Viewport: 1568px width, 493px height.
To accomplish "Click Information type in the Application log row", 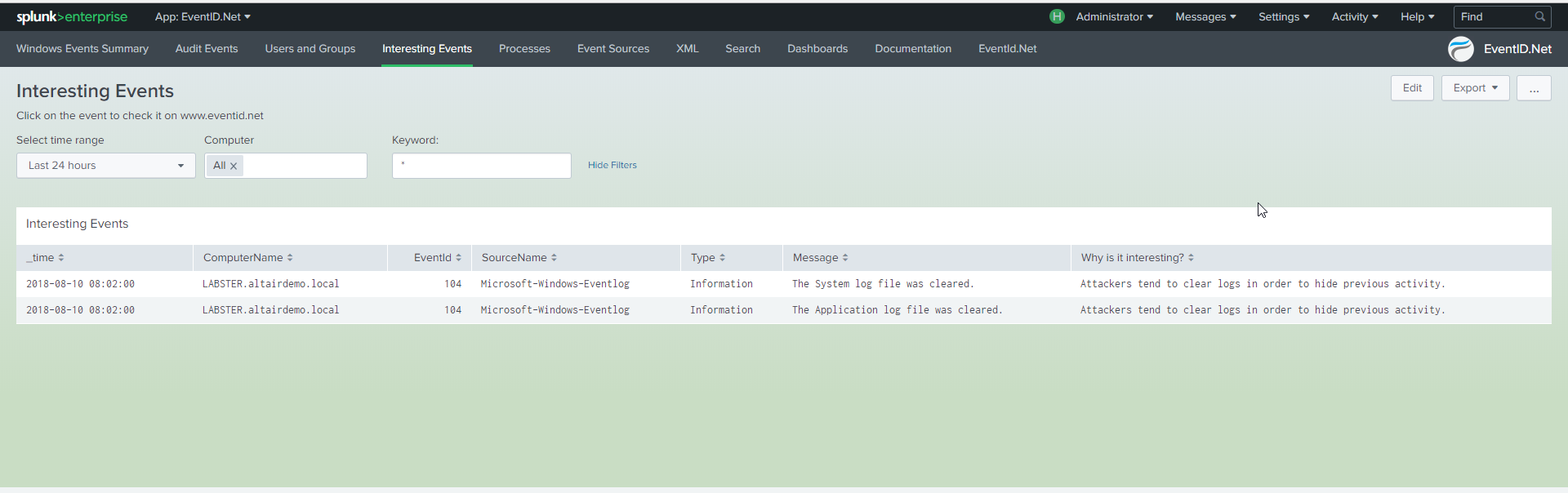I will pyautogui.click(x=722, y=310).
